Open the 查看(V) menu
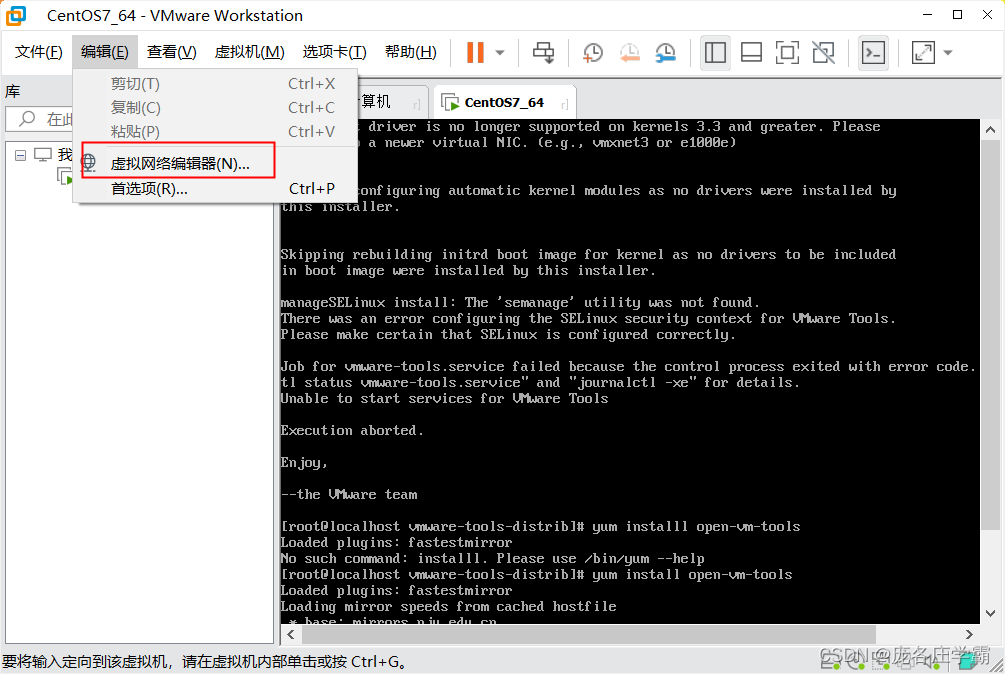The width and height of the screenshot is (1005, 674). (x=171, y=52)
